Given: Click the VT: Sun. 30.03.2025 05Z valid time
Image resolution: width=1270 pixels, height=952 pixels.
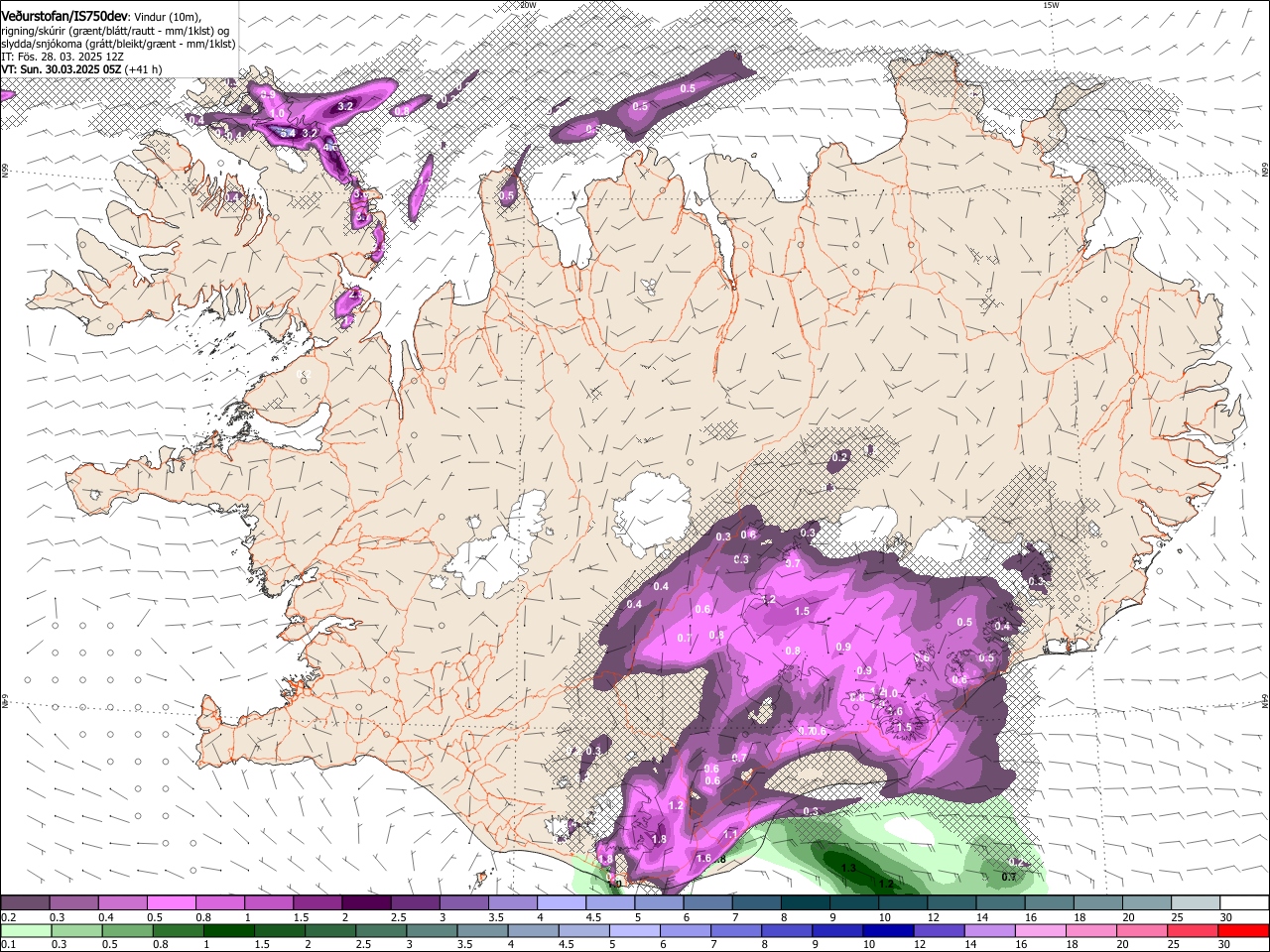Looking at the screenshot, I should [62, 70].
